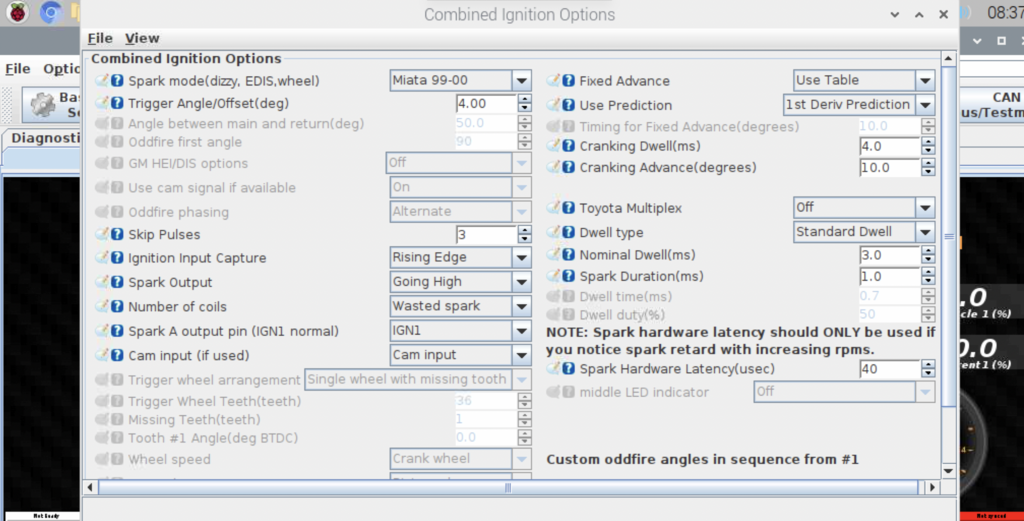1024x521 pixels.
Task: Click CAN bus/Testmodes button in background window
Action: click(991, 104)
